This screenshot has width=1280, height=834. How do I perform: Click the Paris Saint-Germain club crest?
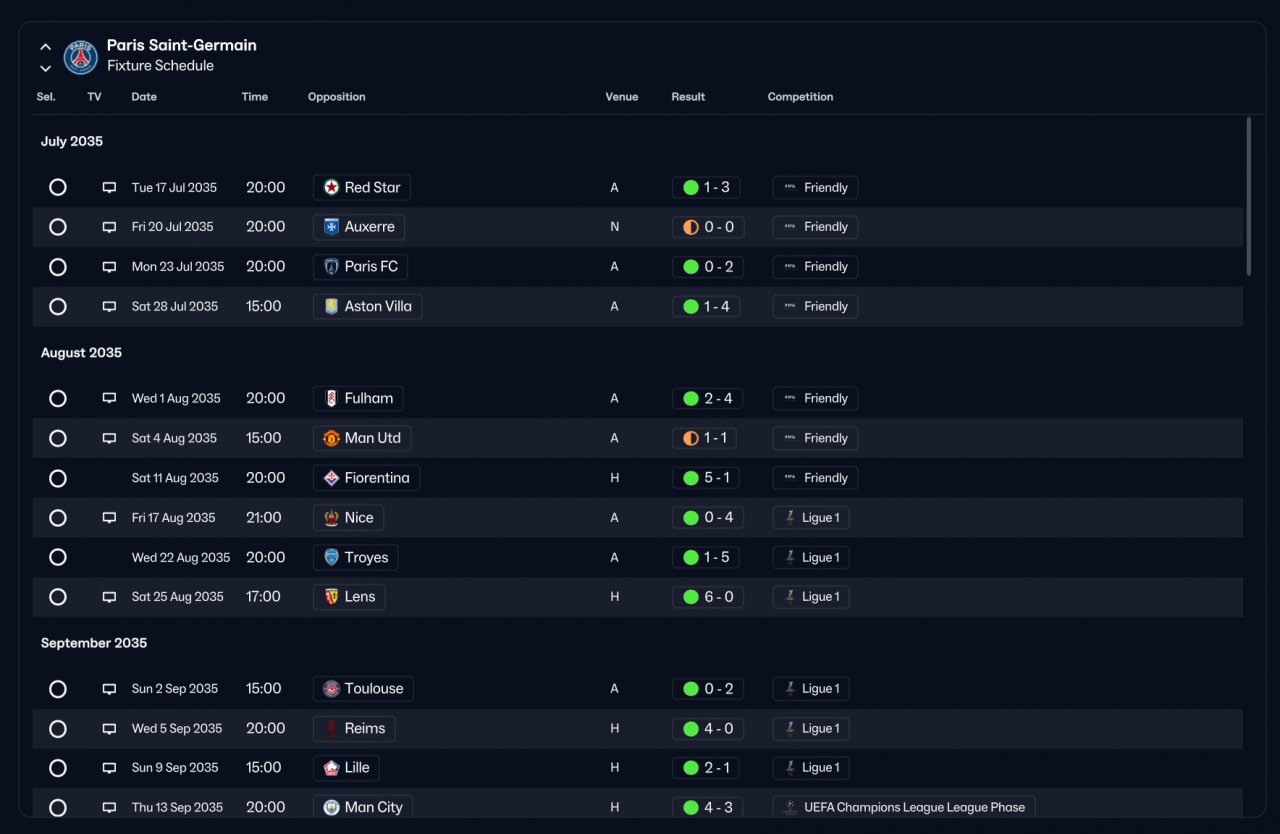81,57
